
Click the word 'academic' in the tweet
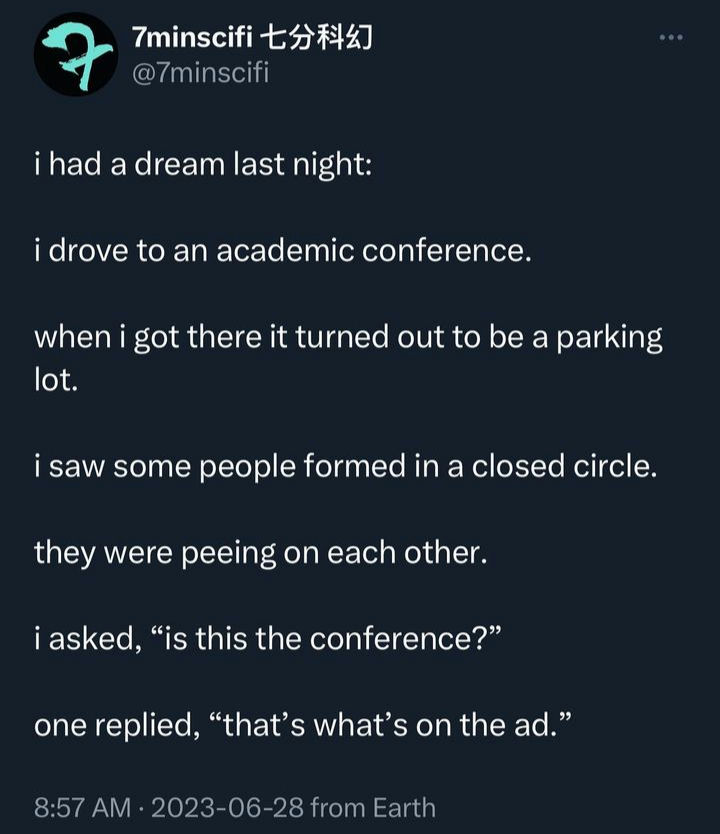pyautogui.click(x=285, y=251)
